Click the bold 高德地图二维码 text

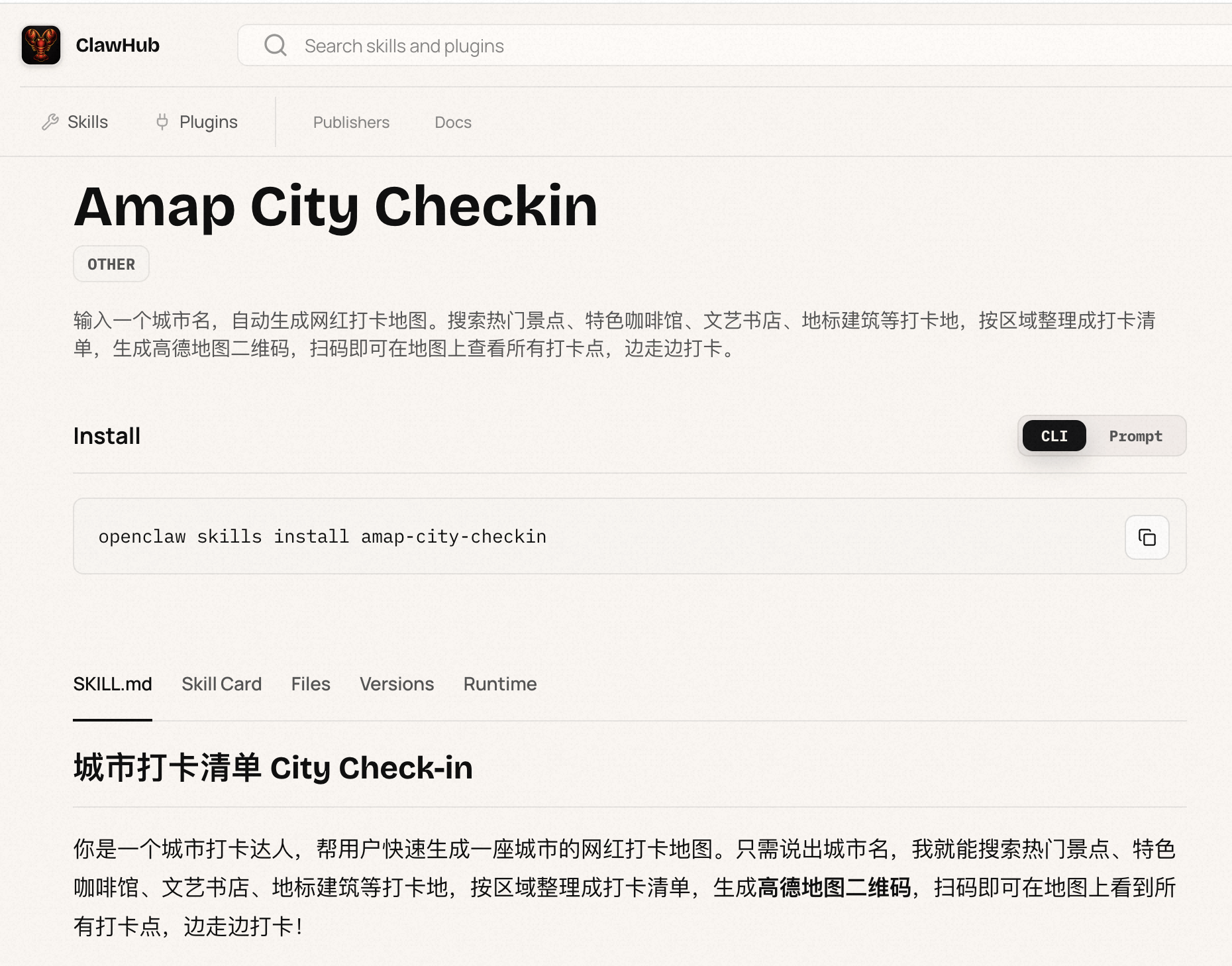[x=834, y=887]
